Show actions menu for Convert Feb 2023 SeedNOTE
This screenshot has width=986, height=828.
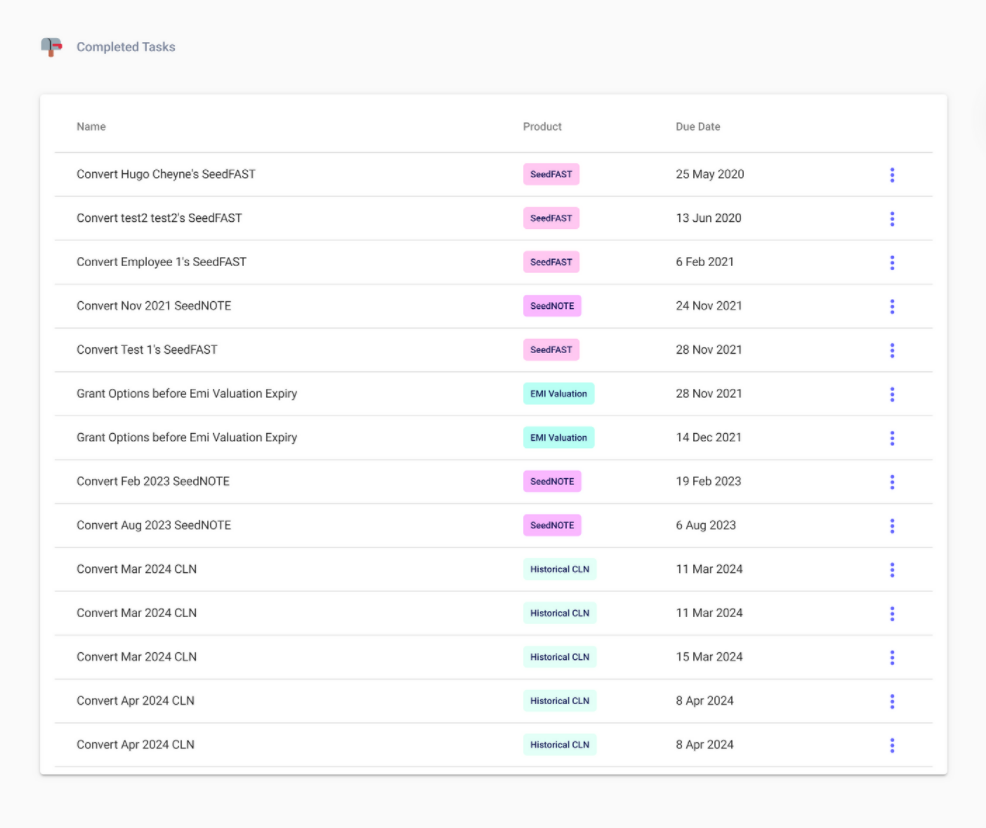(x=892, y=482)
